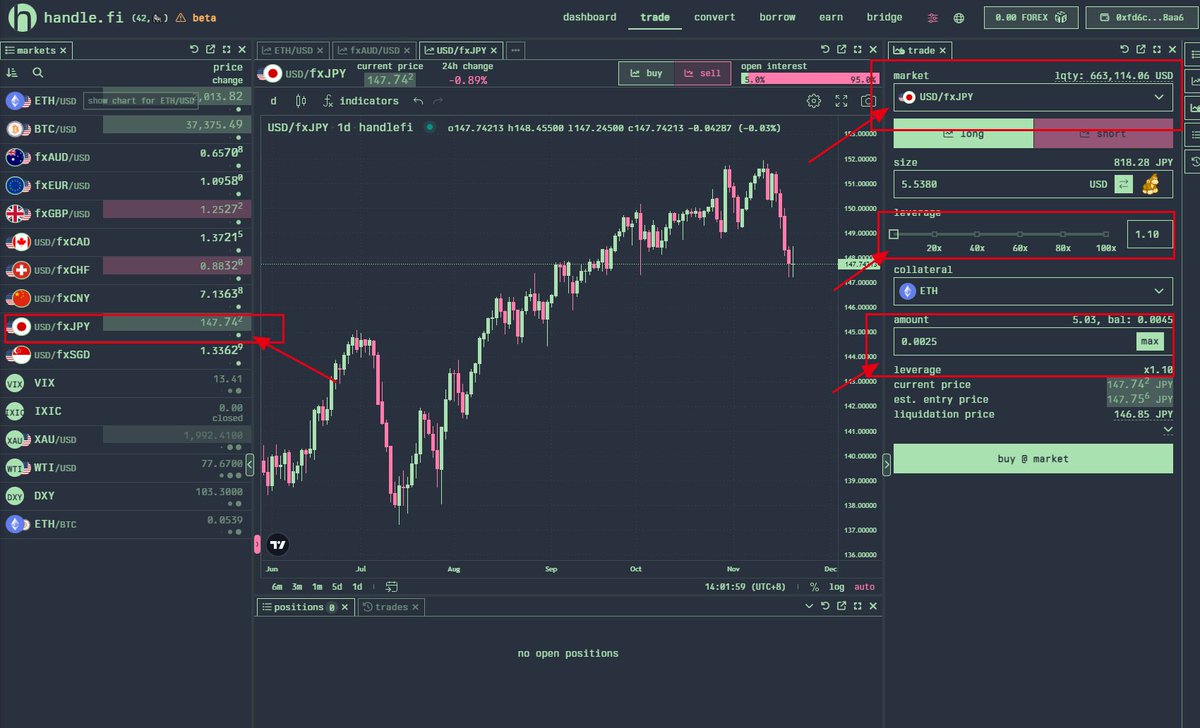Open the borrow page
Viewport: 1200px width, 728px height.
tap(777, 17)
